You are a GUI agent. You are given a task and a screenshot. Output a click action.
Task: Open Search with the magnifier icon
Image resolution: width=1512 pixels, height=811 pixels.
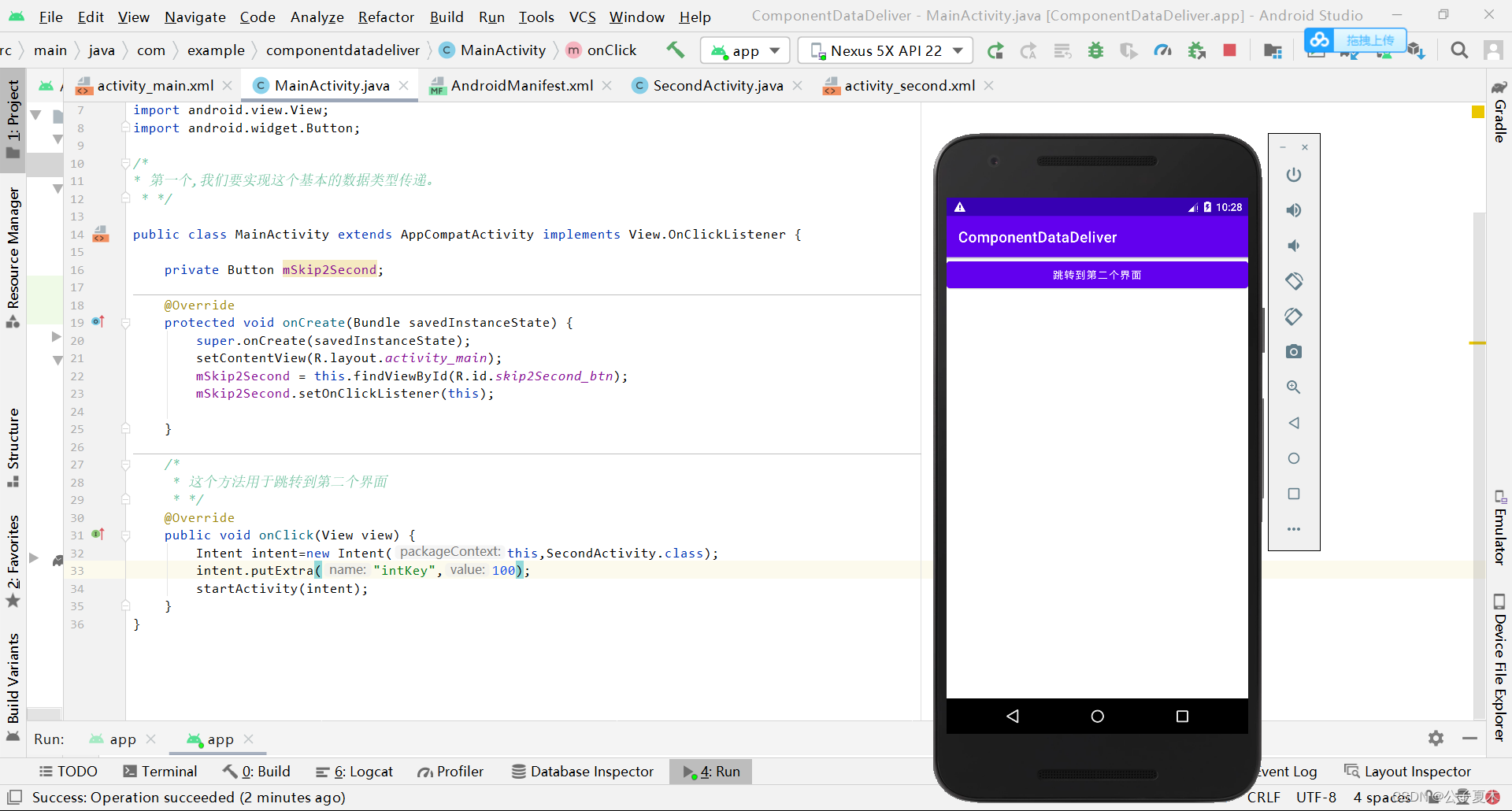pos(1458,50)
